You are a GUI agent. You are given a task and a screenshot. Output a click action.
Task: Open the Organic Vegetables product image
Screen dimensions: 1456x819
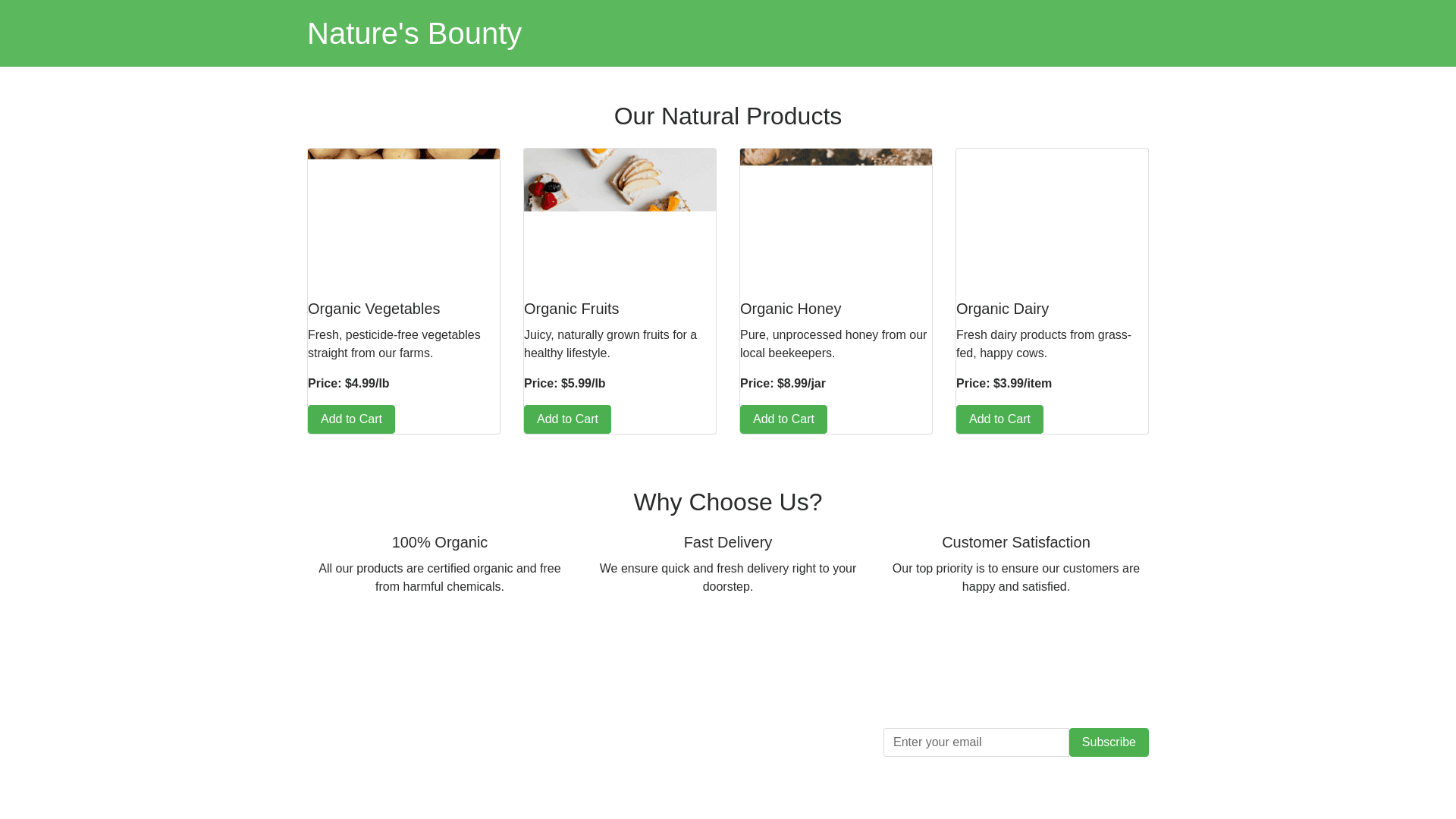coord(403,154)
